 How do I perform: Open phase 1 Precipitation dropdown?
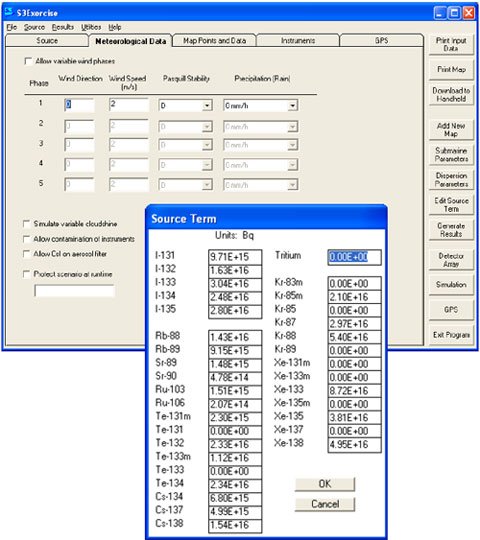tap(292, 105)
